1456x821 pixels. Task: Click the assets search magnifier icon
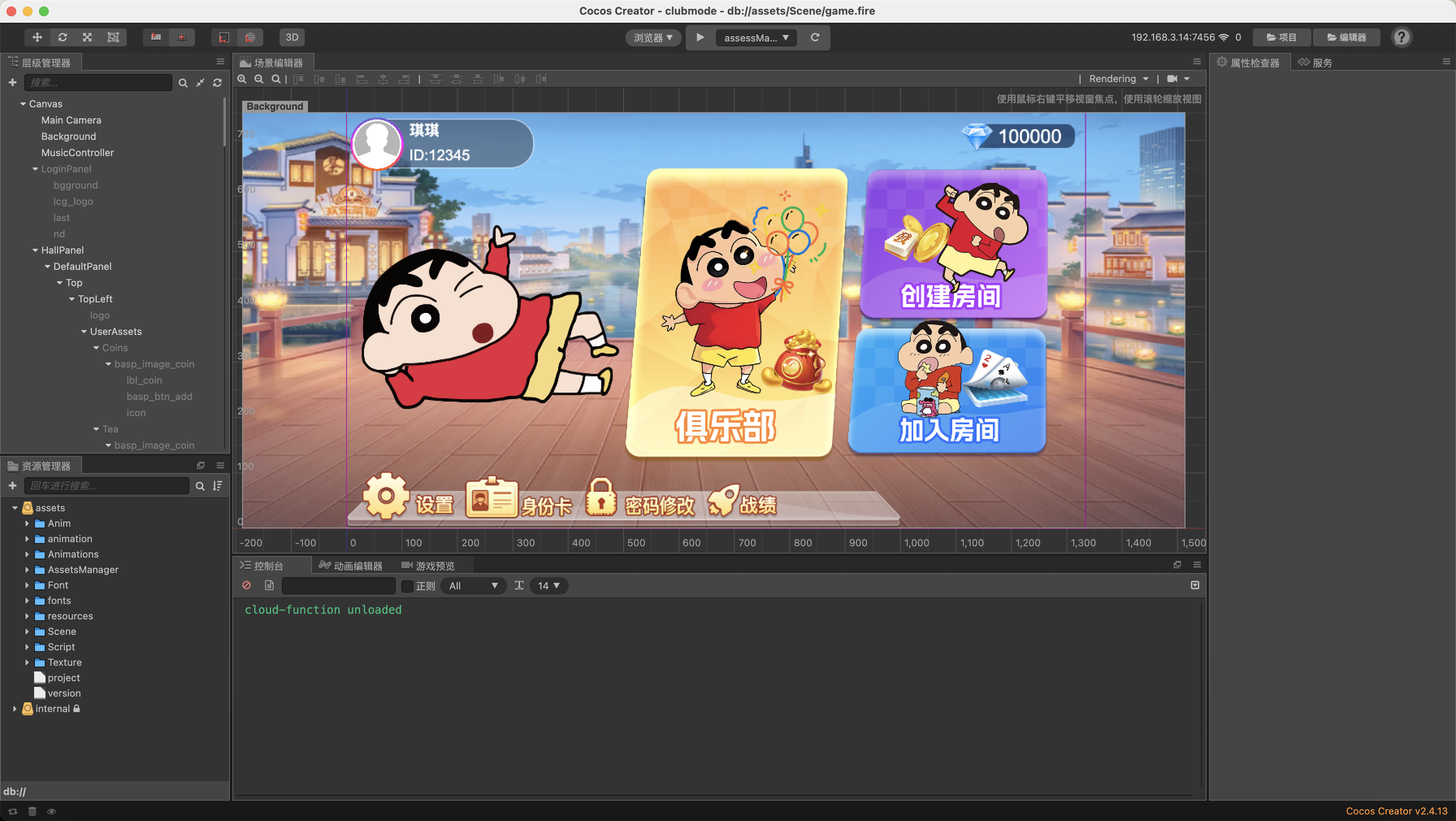pos(200,486)
